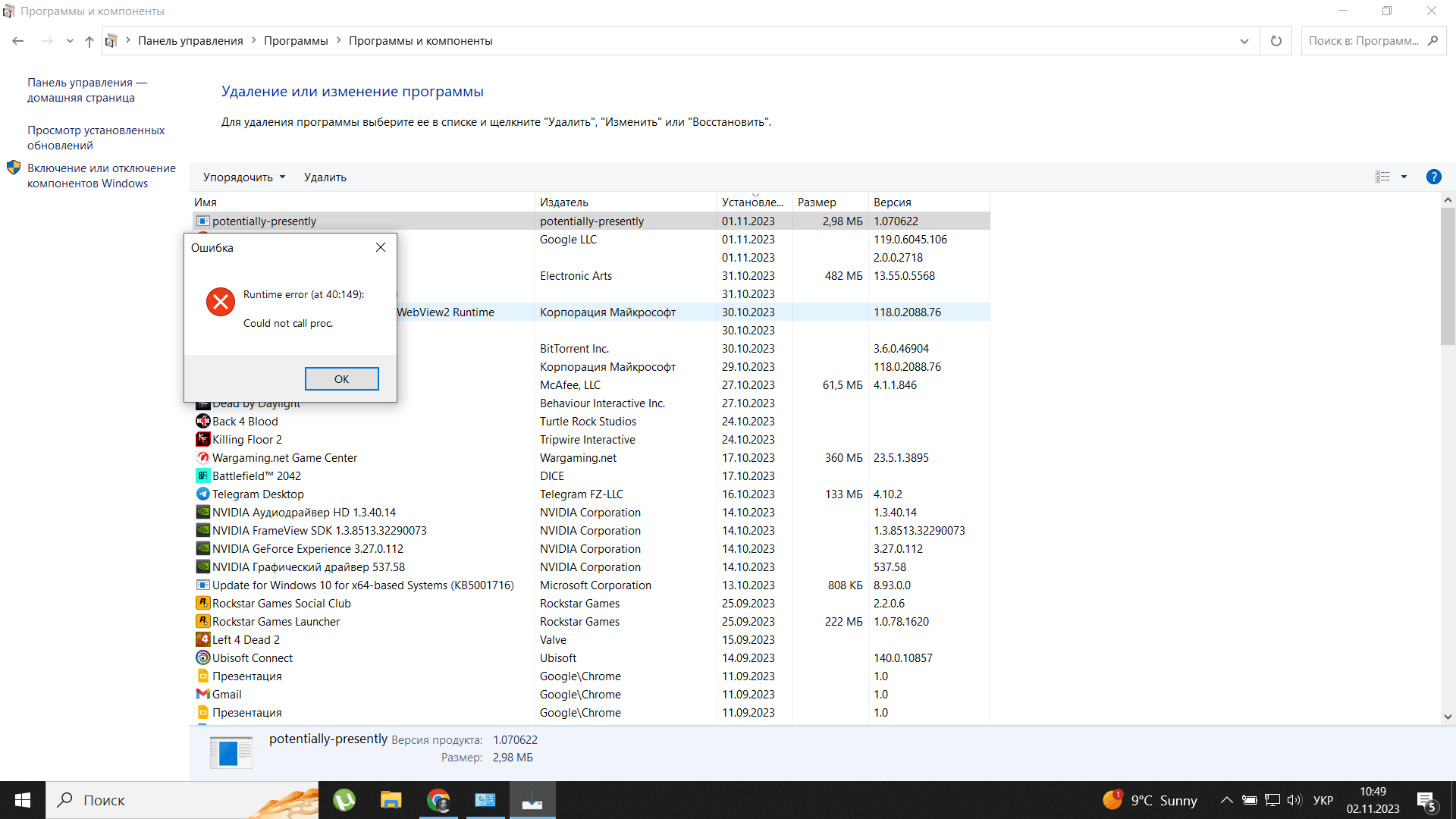The height and width of the screenshot is (819, 1456).
Task: Click OK in the error dialog
Action: tap(341, 378)
